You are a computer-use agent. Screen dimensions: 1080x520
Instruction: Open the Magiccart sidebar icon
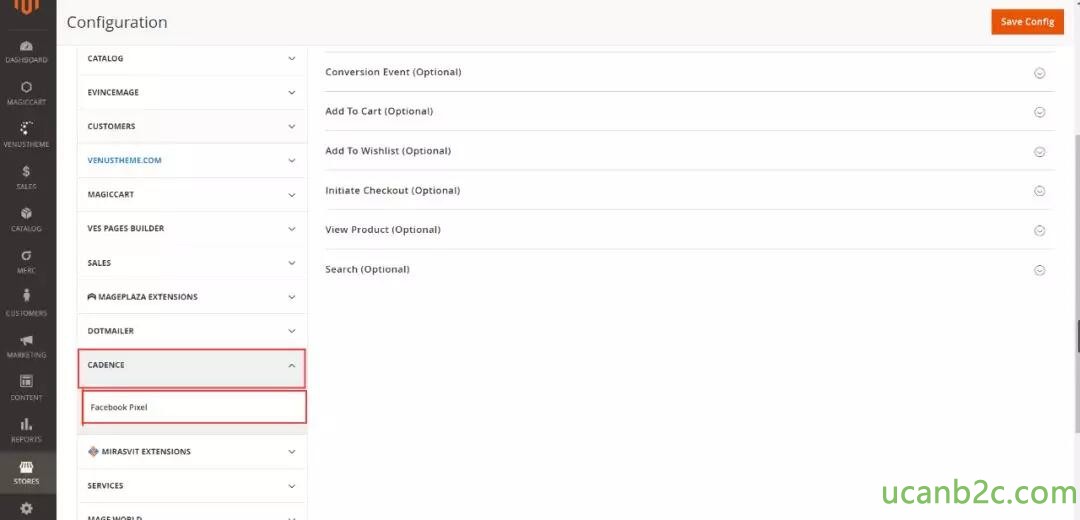click(27, 87)
